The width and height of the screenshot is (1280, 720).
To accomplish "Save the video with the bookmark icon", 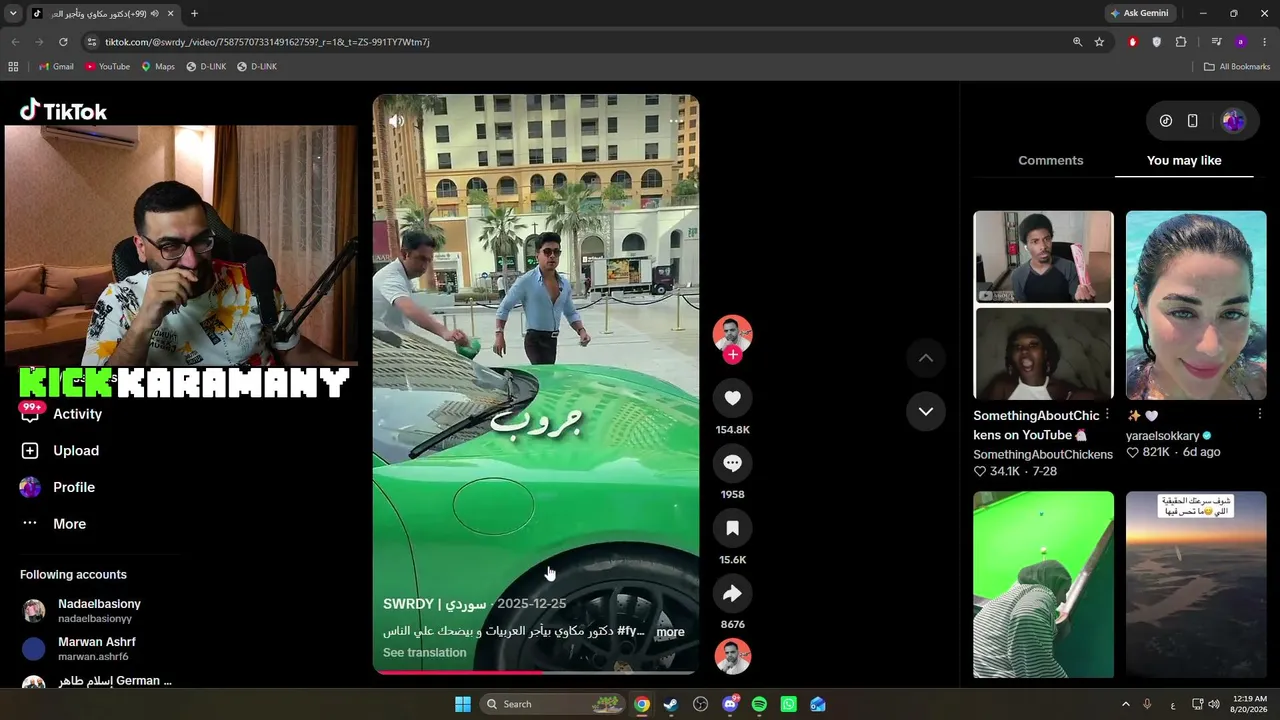I will pos(732,528).
